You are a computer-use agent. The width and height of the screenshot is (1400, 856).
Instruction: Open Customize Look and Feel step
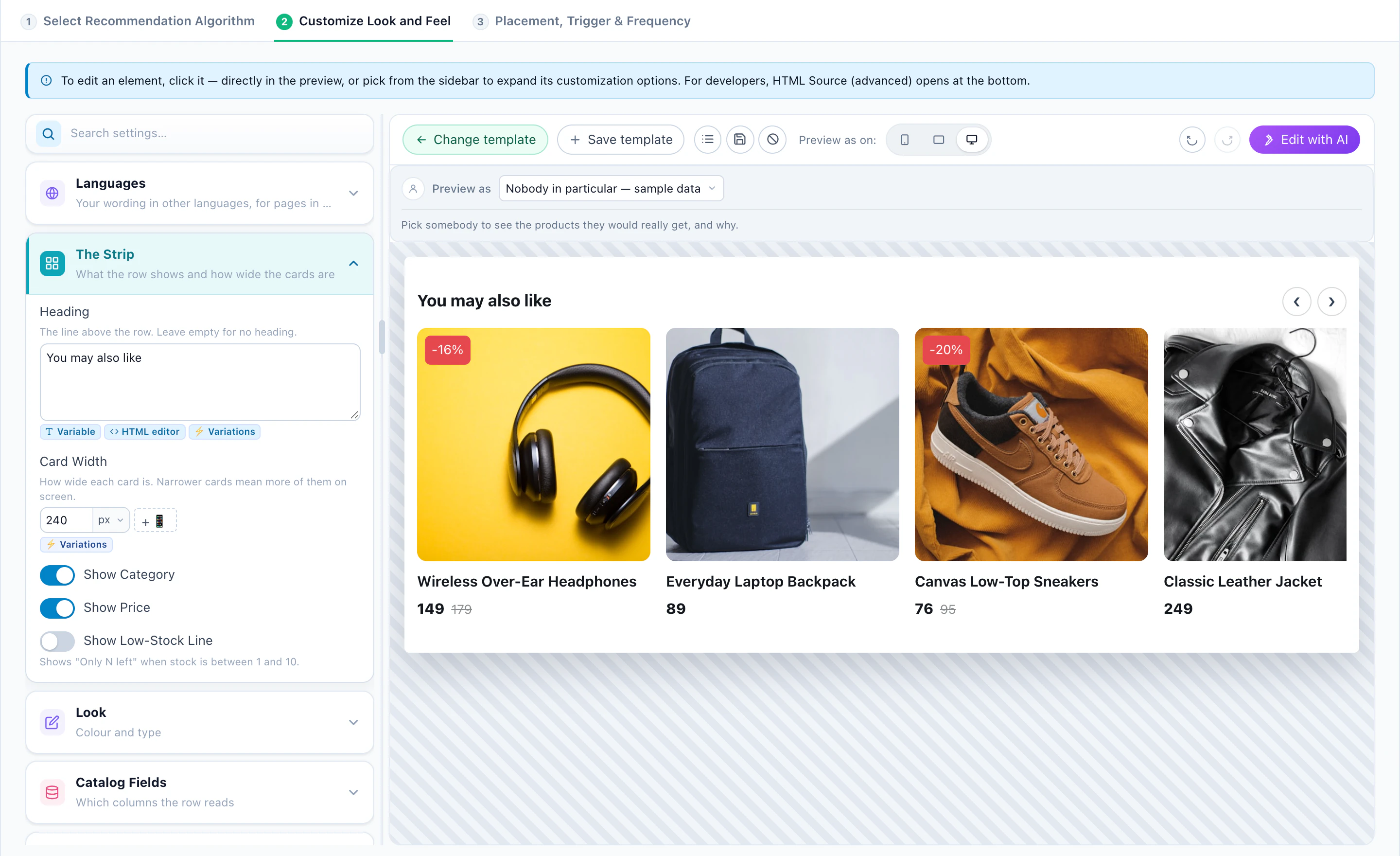[x=364, y=21]
